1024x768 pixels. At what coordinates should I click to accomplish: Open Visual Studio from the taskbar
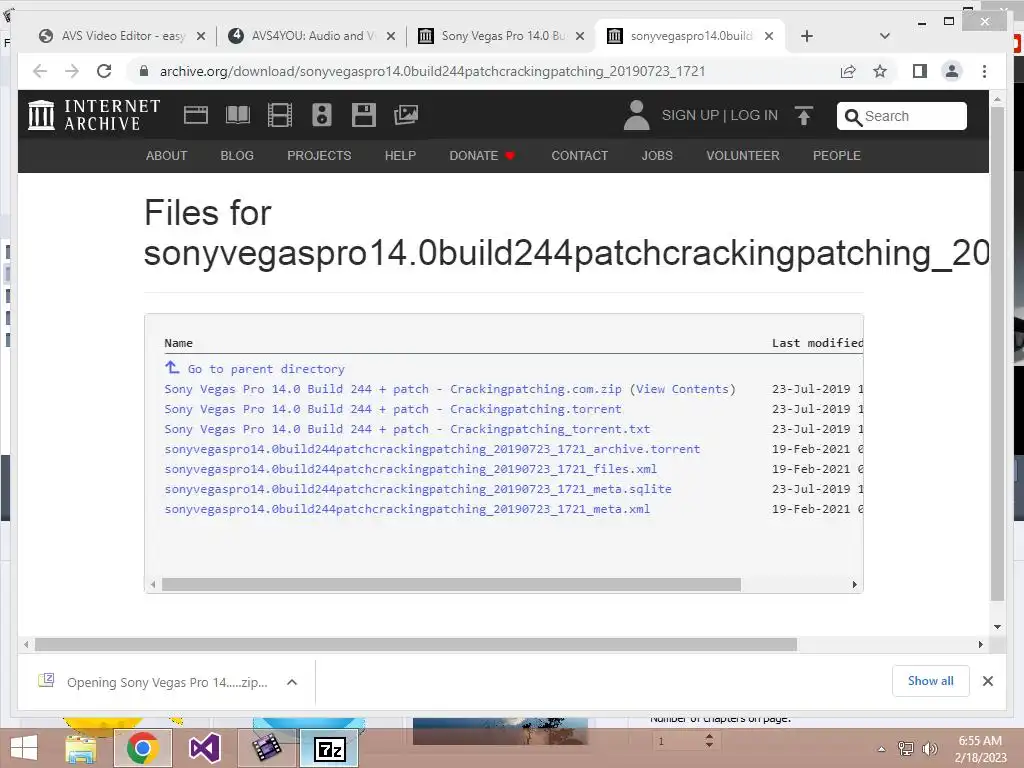pyautogui.click(x=204, y=748)
